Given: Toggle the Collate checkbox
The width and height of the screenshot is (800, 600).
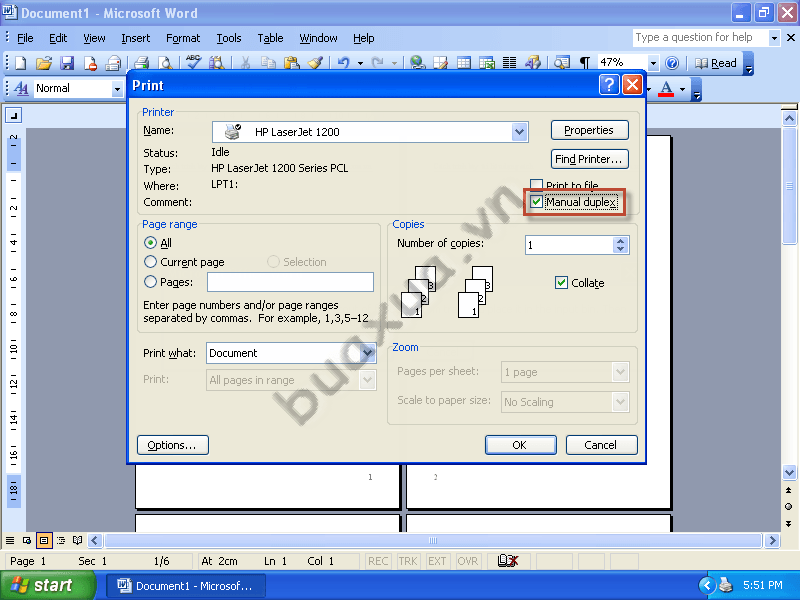Looking at the screenshot, I should 561,283.
